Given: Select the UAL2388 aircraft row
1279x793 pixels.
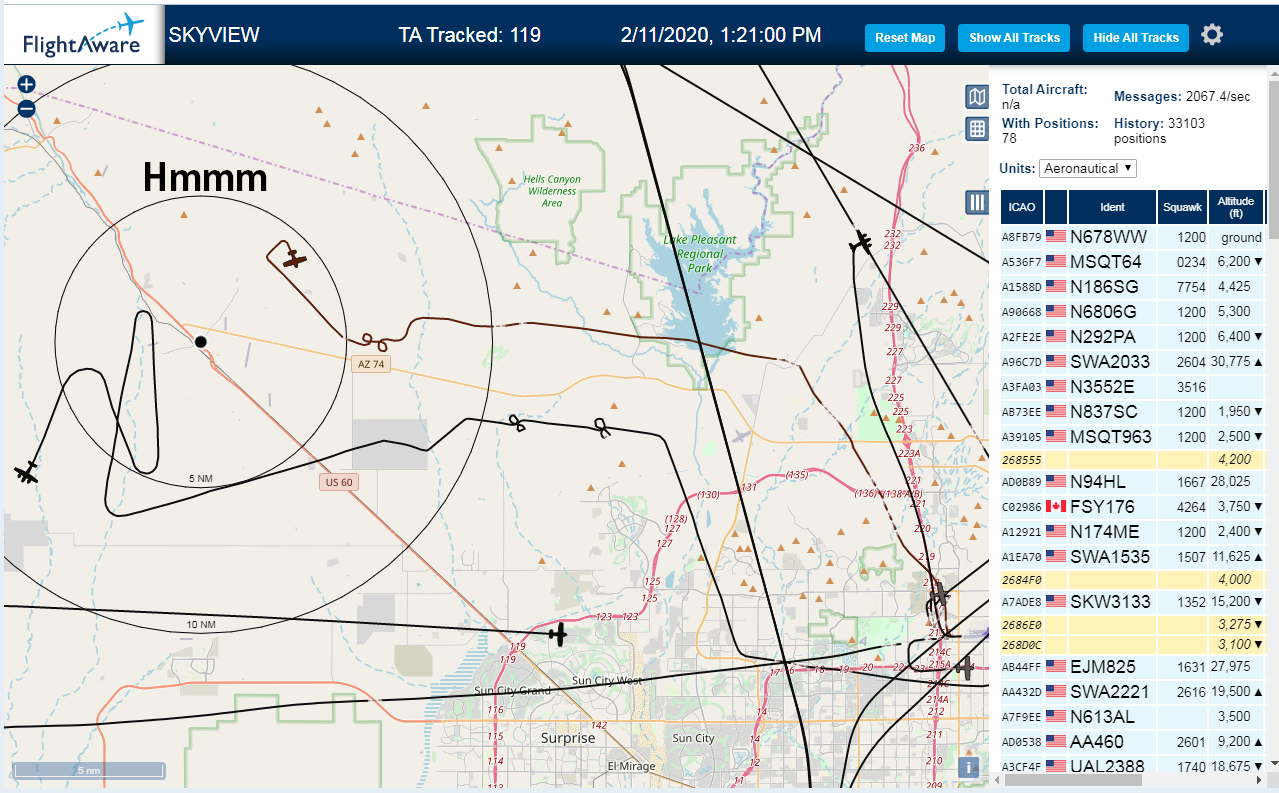Looking at the screenshot, I should 1133,766.
